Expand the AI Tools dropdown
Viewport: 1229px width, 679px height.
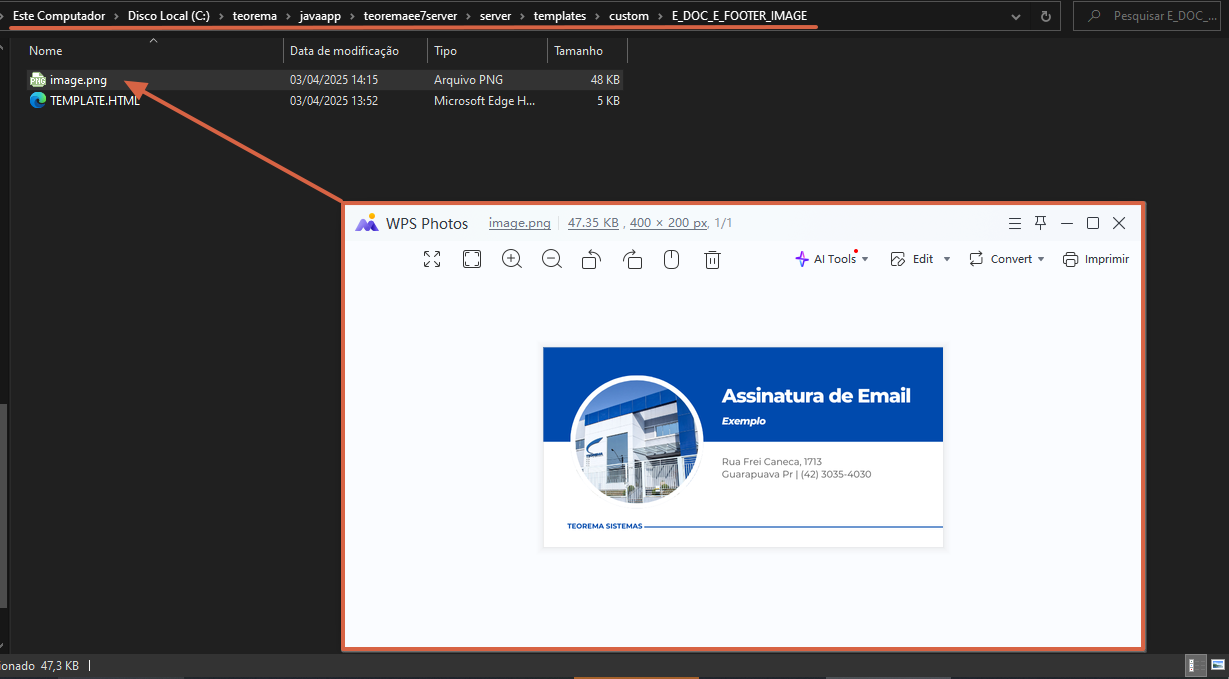(x=832, y=259)
